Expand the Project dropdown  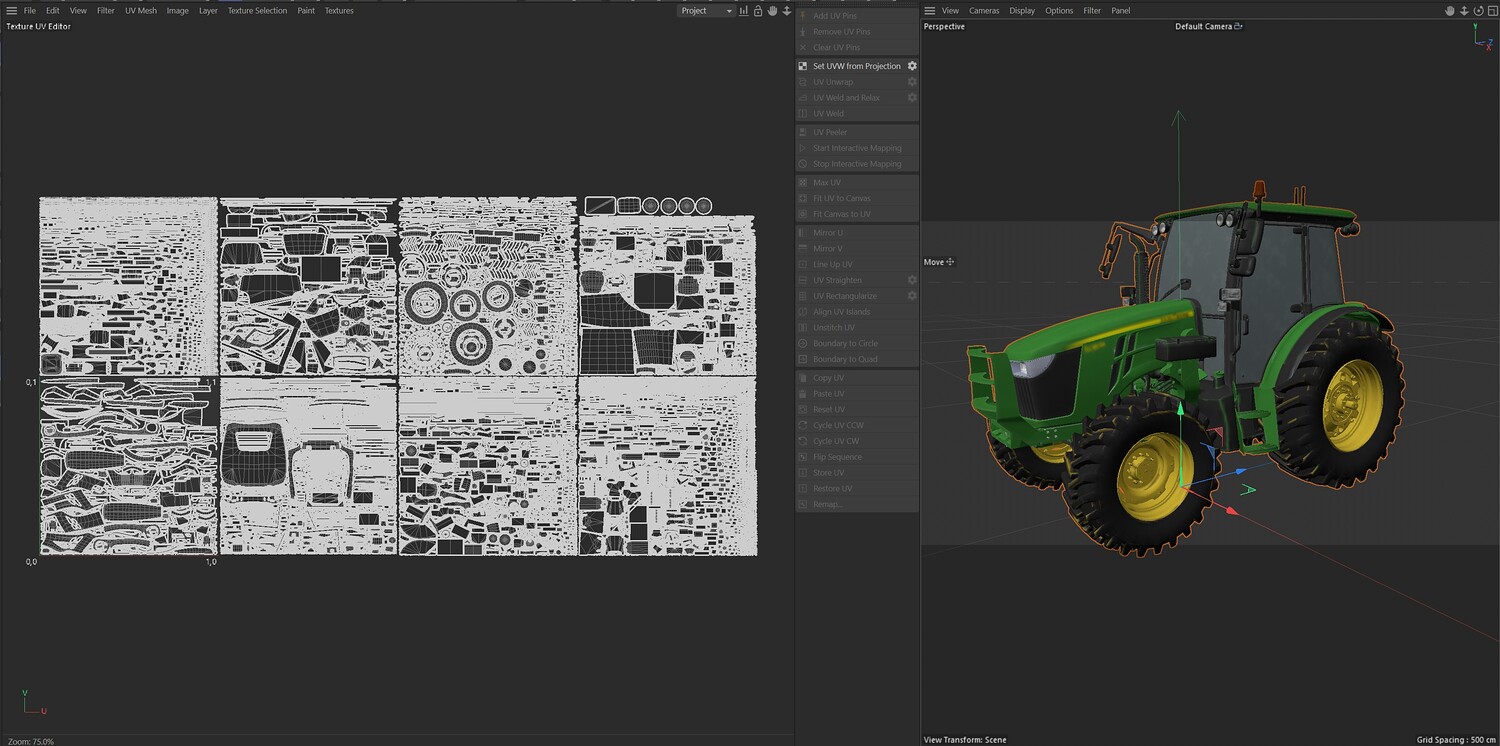pos(706,11)
